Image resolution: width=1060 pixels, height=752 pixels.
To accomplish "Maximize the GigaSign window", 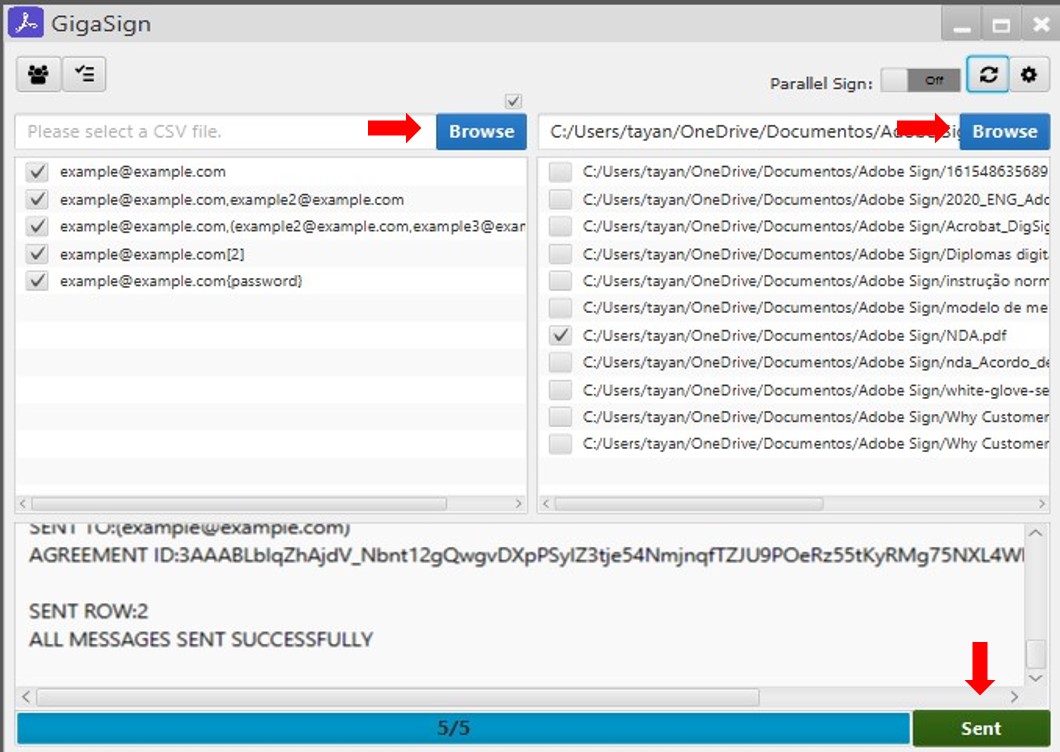I will point(1001,24).
